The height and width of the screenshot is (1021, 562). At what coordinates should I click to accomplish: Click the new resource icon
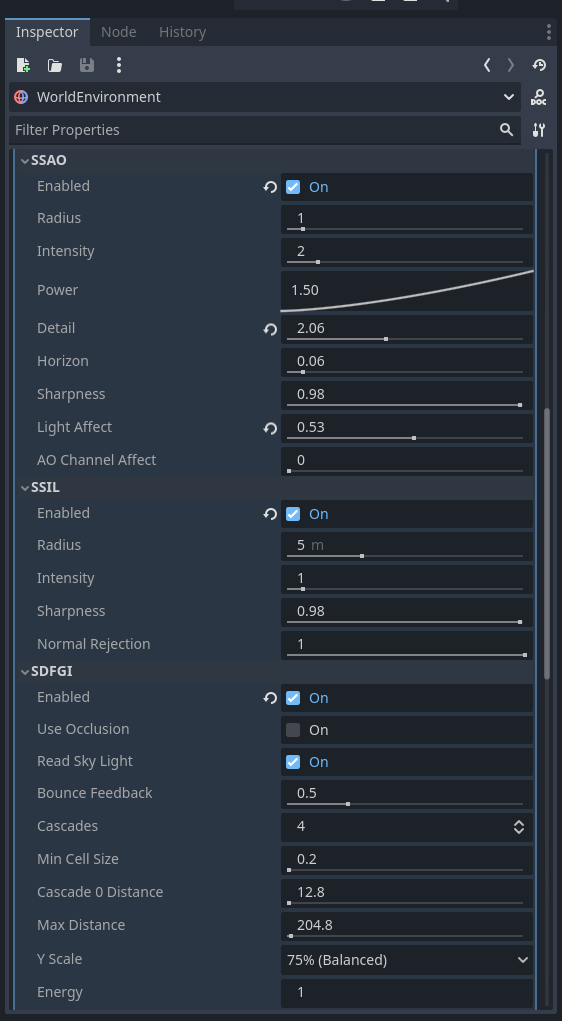pyautogui.click(x=23, y=64)
